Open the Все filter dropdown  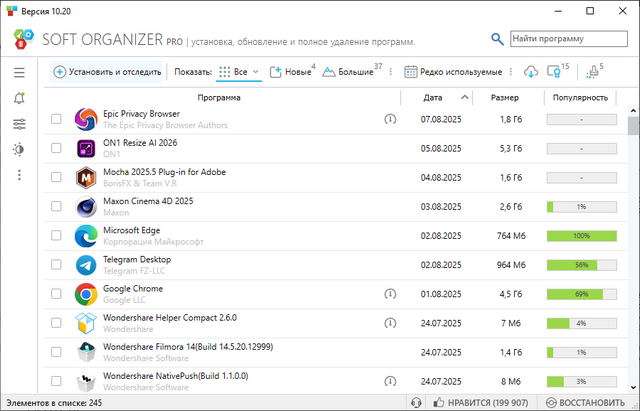click(x=239, y=72)
